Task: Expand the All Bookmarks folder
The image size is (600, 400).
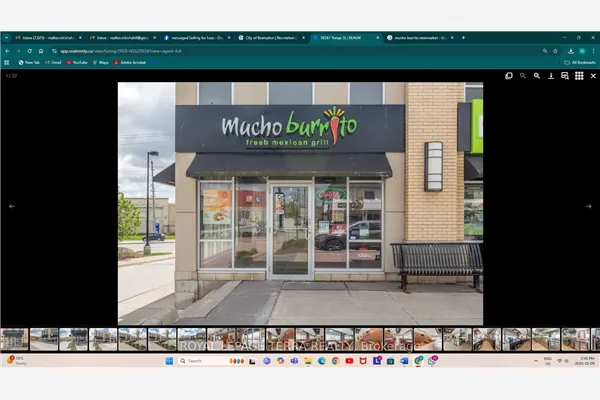Action: pyautogui.click(x=580, y=62)
